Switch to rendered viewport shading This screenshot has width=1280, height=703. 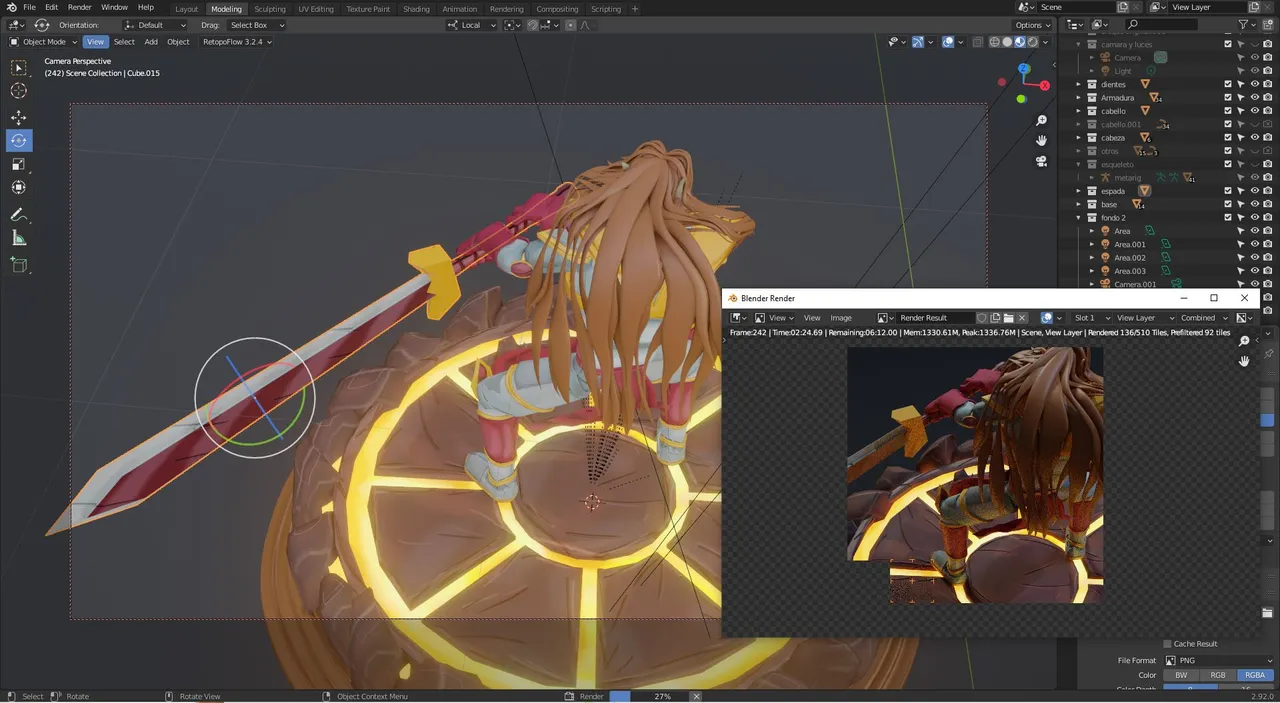1031,42
